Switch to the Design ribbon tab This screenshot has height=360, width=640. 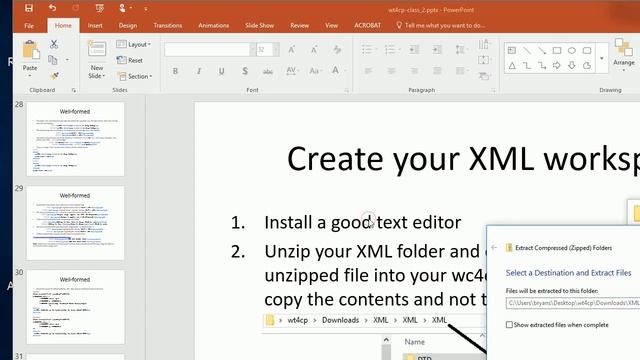(128, 26)
